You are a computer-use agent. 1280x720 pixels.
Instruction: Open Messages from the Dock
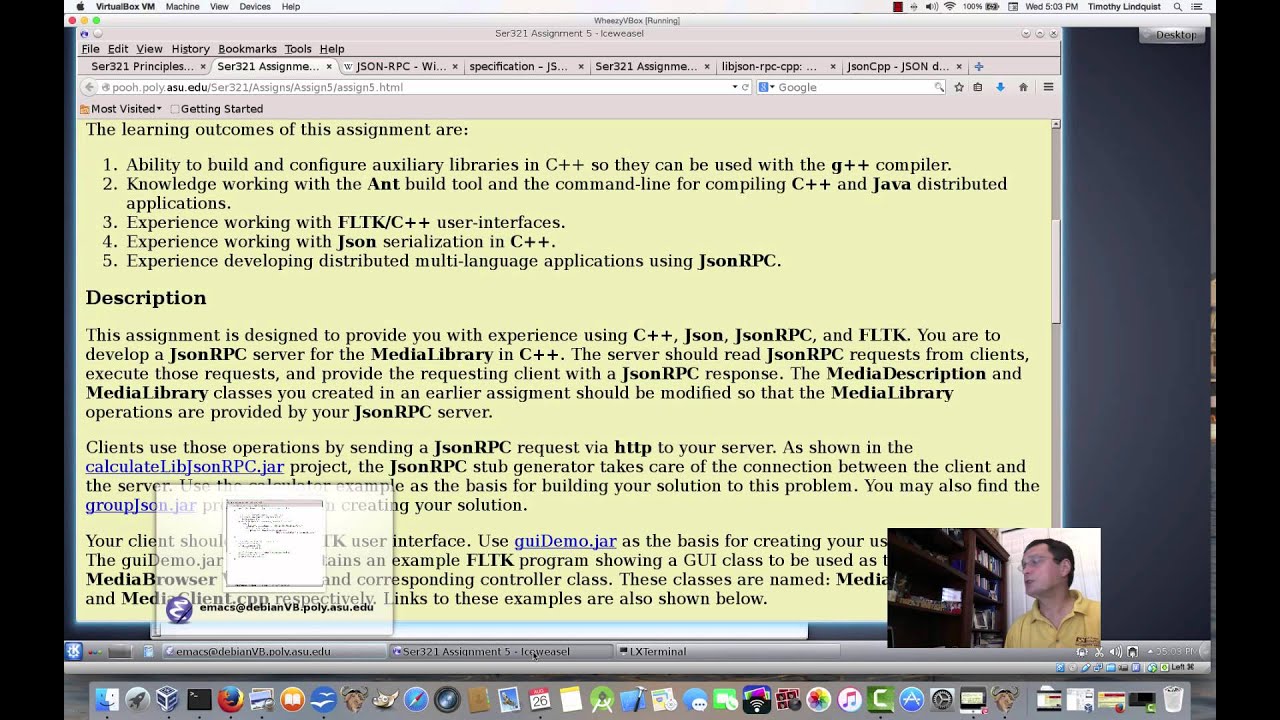[x=695, y=700]
